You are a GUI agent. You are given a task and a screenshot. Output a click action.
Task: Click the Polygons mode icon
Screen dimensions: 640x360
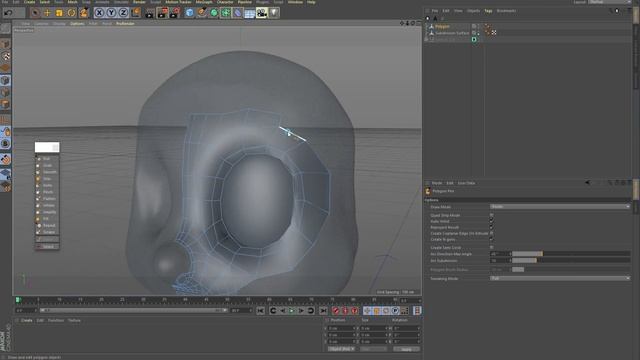click(5, 104)
